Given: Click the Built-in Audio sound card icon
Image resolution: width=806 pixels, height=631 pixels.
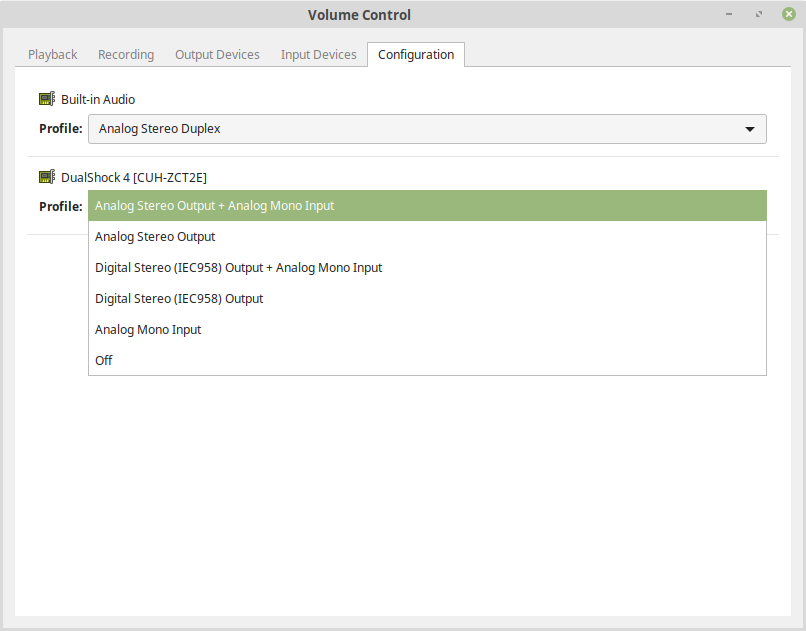Looking at the screenshot, I should click(47, 99).
